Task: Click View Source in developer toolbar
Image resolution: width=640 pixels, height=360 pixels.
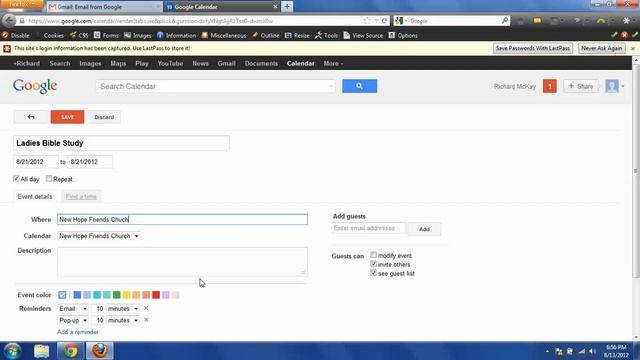Action: coord(363,36)
